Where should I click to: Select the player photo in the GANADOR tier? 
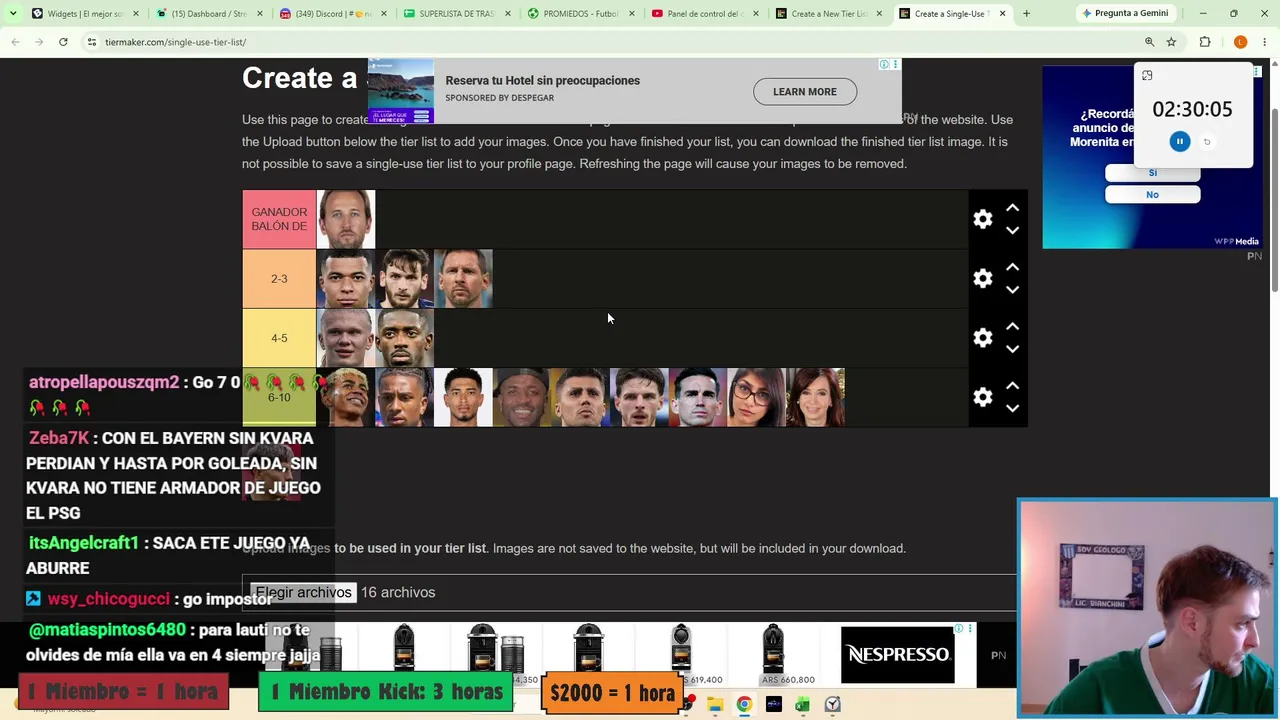pos(346,219)
